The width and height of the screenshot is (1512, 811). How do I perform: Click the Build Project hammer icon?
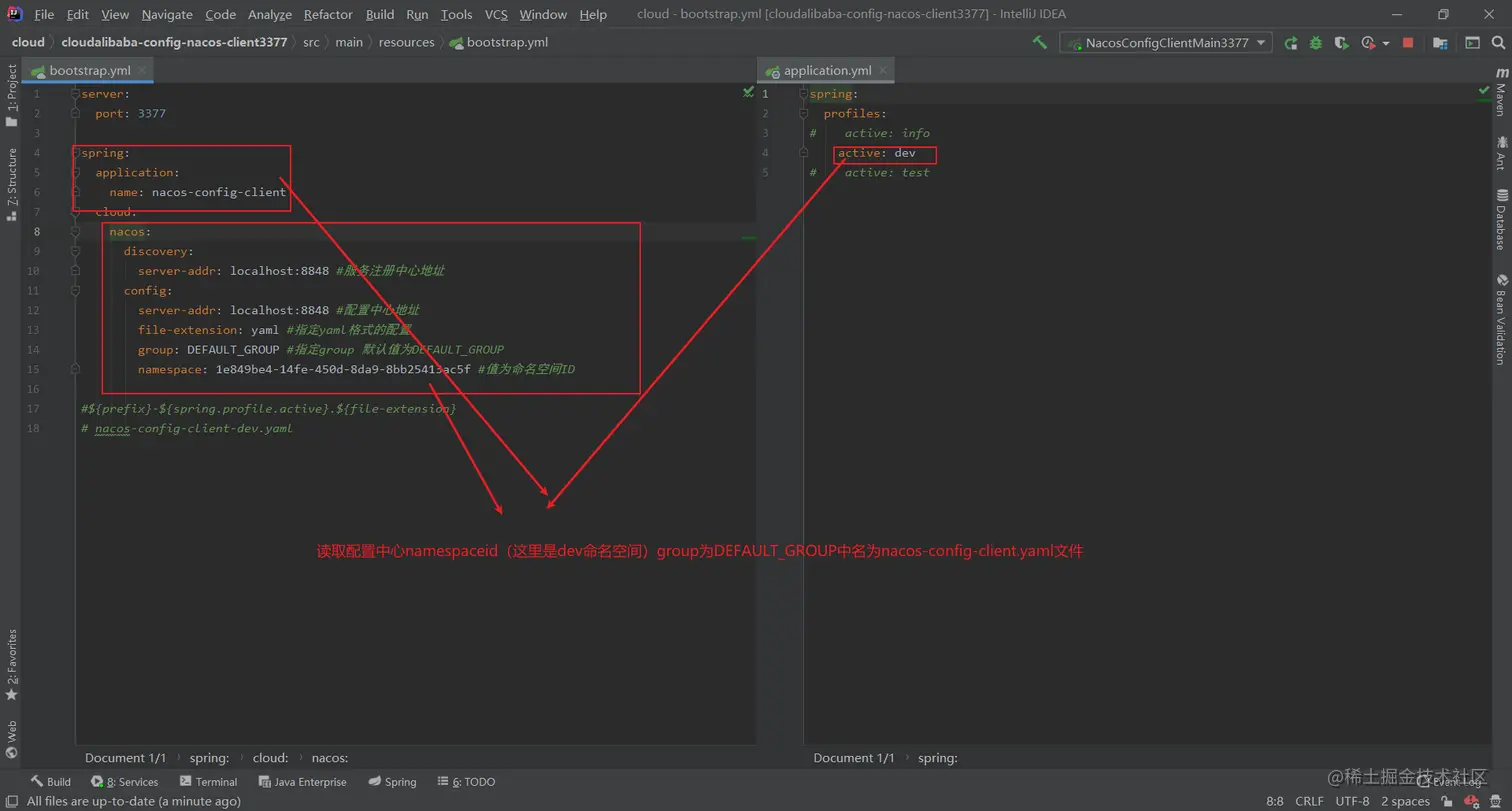[1040, 43]
